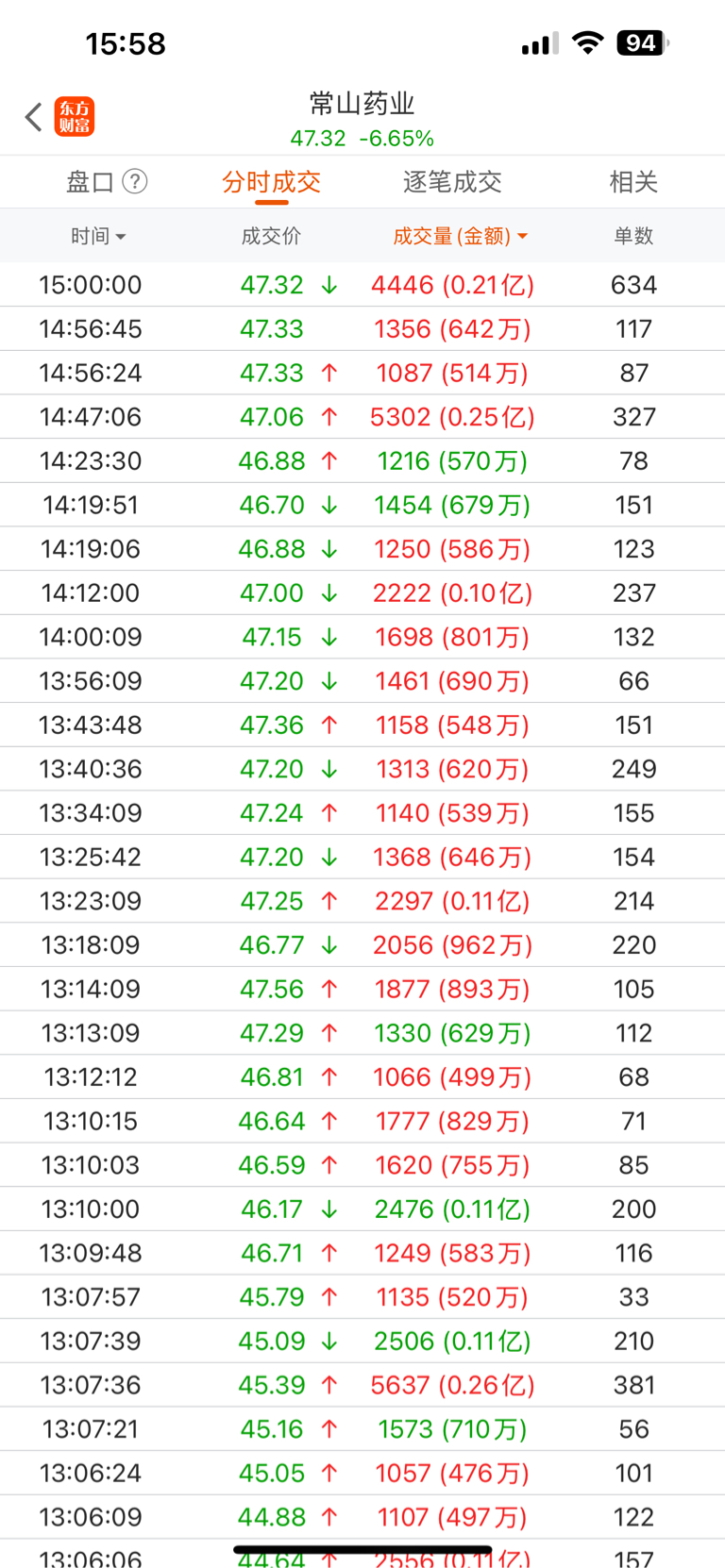Tap the up arrow in 13:07:36 row
Viewport: 725px width, 1568px height.
coord(329,1385)
